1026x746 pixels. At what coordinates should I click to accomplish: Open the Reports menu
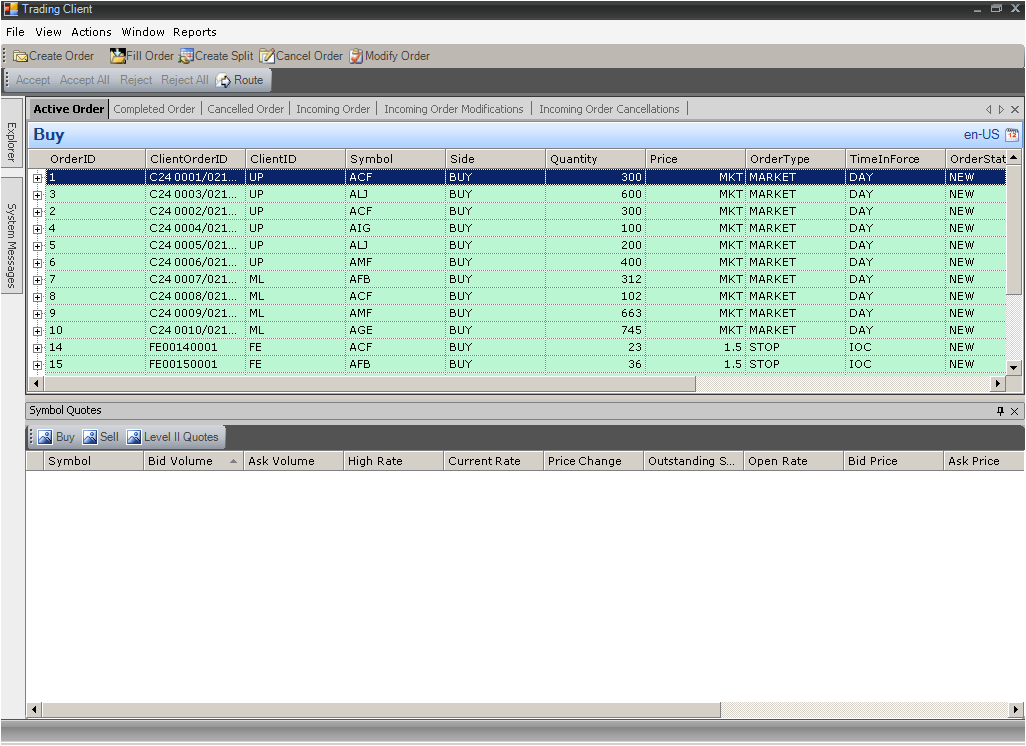pyautogui.click(x=194, y=32)
